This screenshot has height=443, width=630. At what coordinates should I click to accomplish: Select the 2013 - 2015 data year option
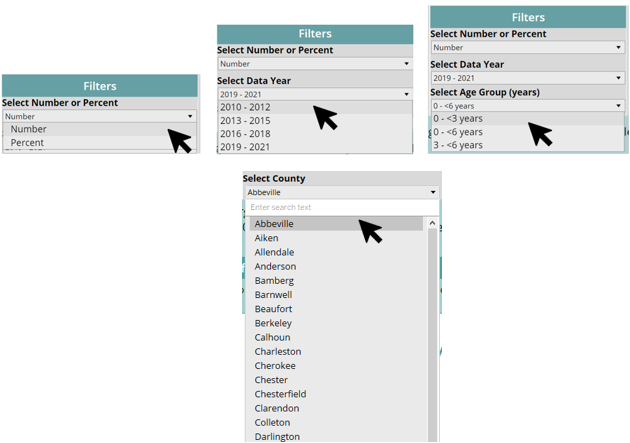click(245, 121)
